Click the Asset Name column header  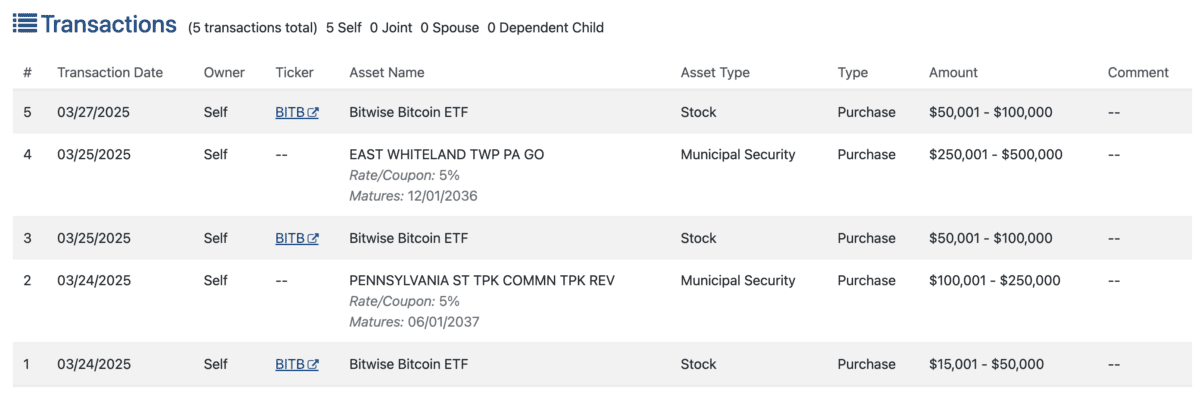click(x=386, y=73)
